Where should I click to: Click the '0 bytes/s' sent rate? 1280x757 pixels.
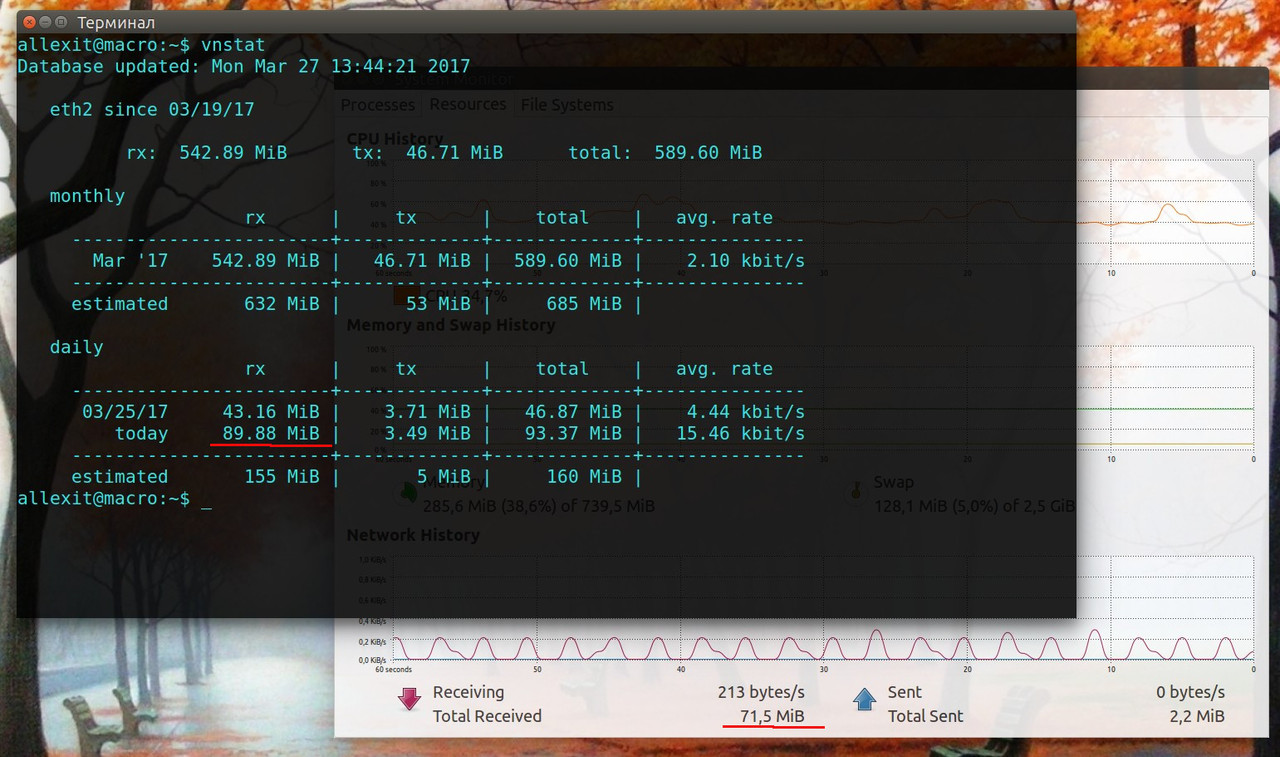point(1190,692)
